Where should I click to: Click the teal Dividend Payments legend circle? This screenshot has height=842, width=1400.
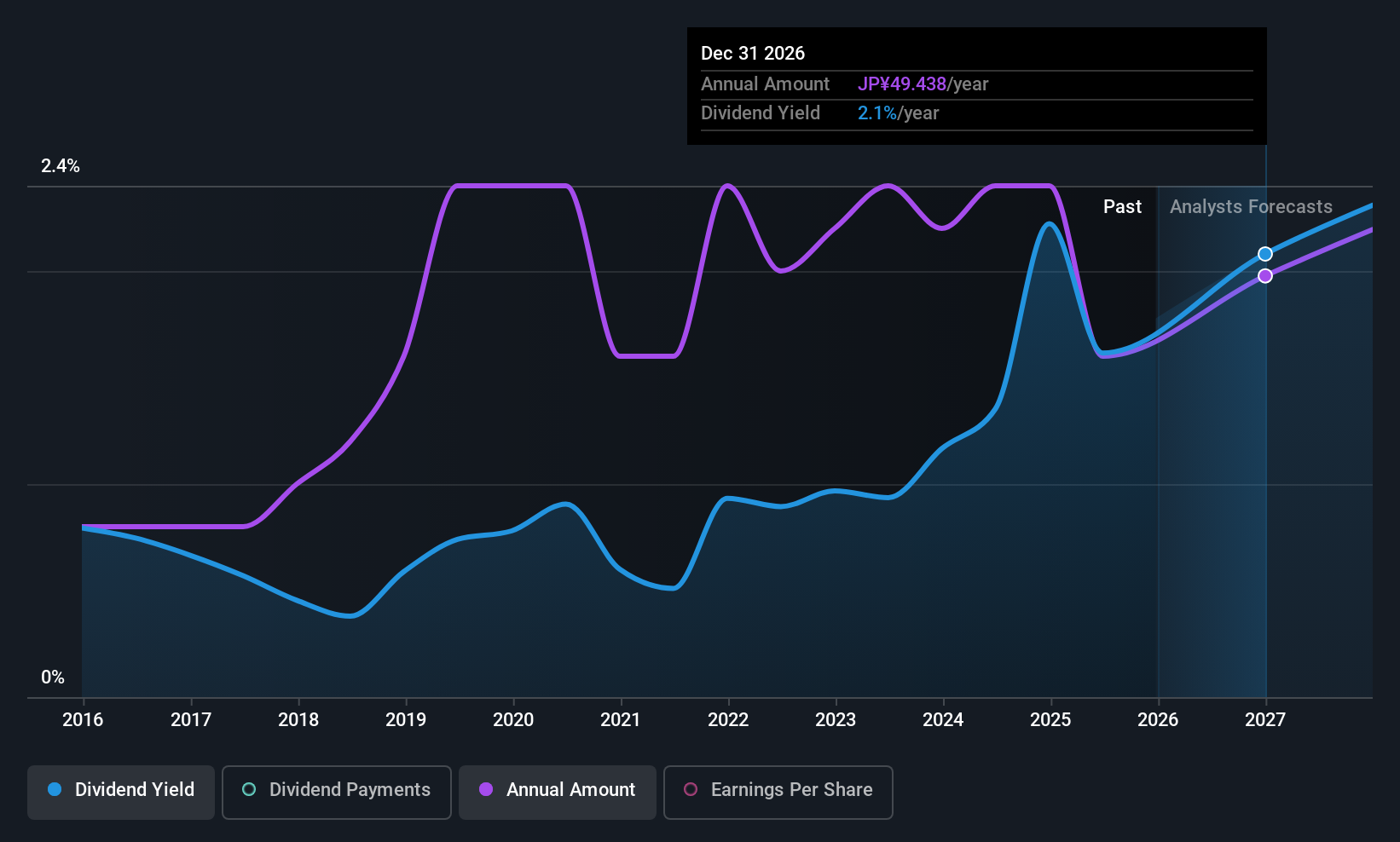[249, 790]
